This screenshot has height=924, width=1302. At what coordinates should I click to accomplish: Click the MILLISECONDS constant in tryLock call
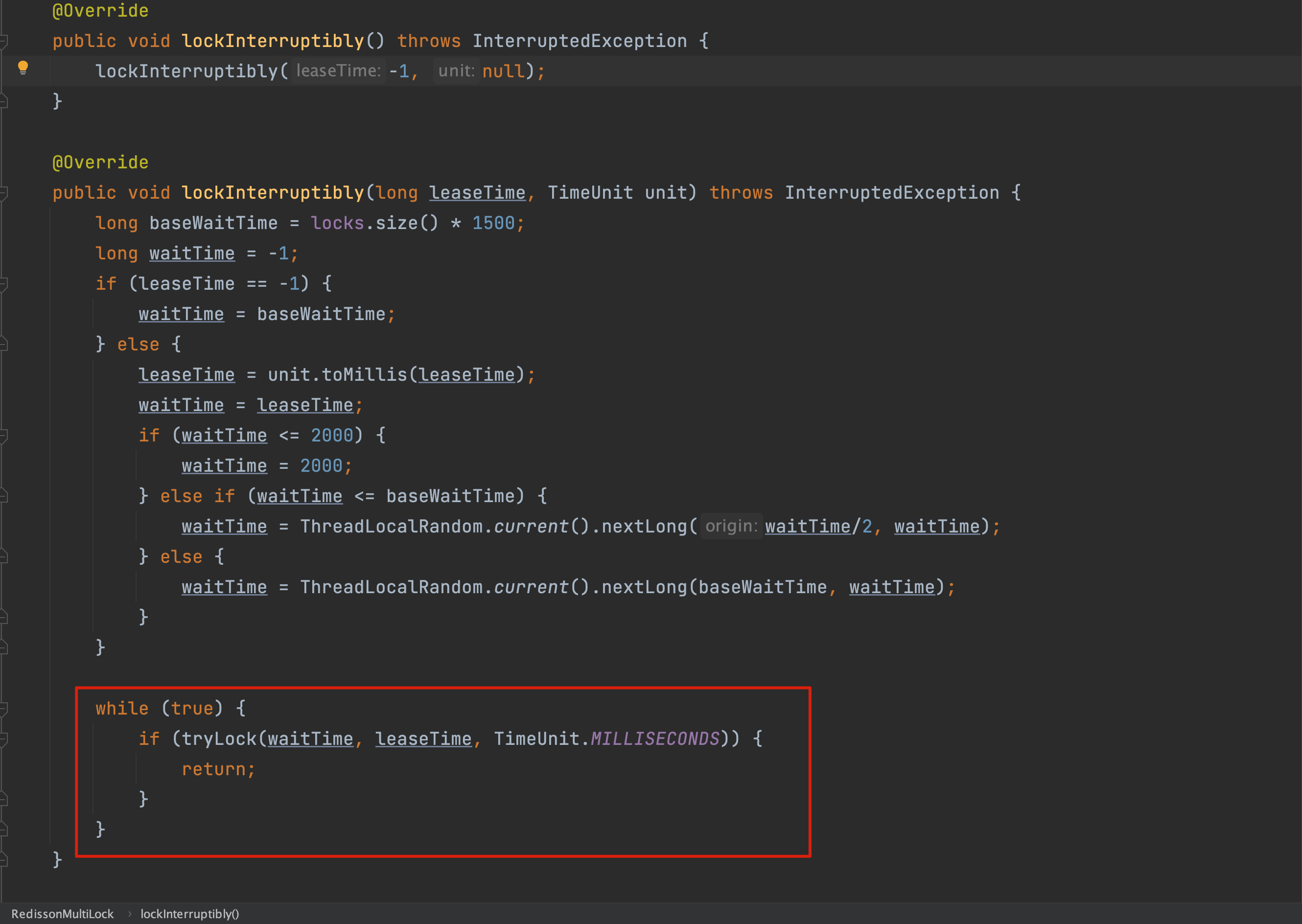[x=654, y=739]
